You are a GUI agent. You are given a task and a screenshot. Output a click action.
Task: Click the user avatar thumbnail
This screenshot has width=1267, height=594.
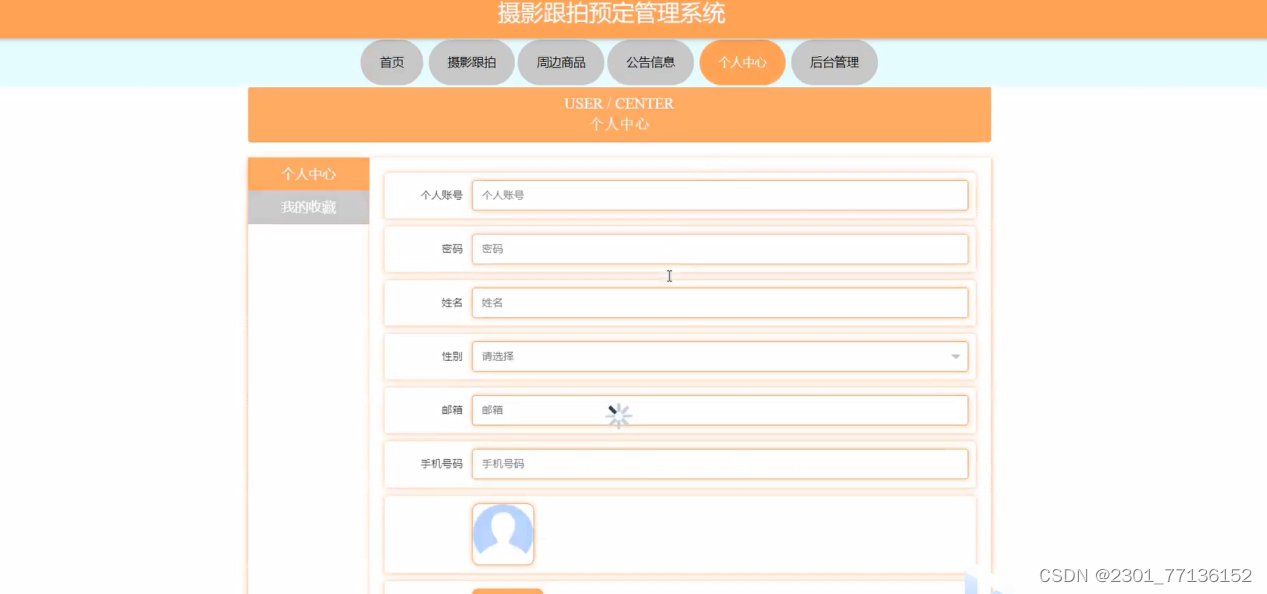[503, 534]
